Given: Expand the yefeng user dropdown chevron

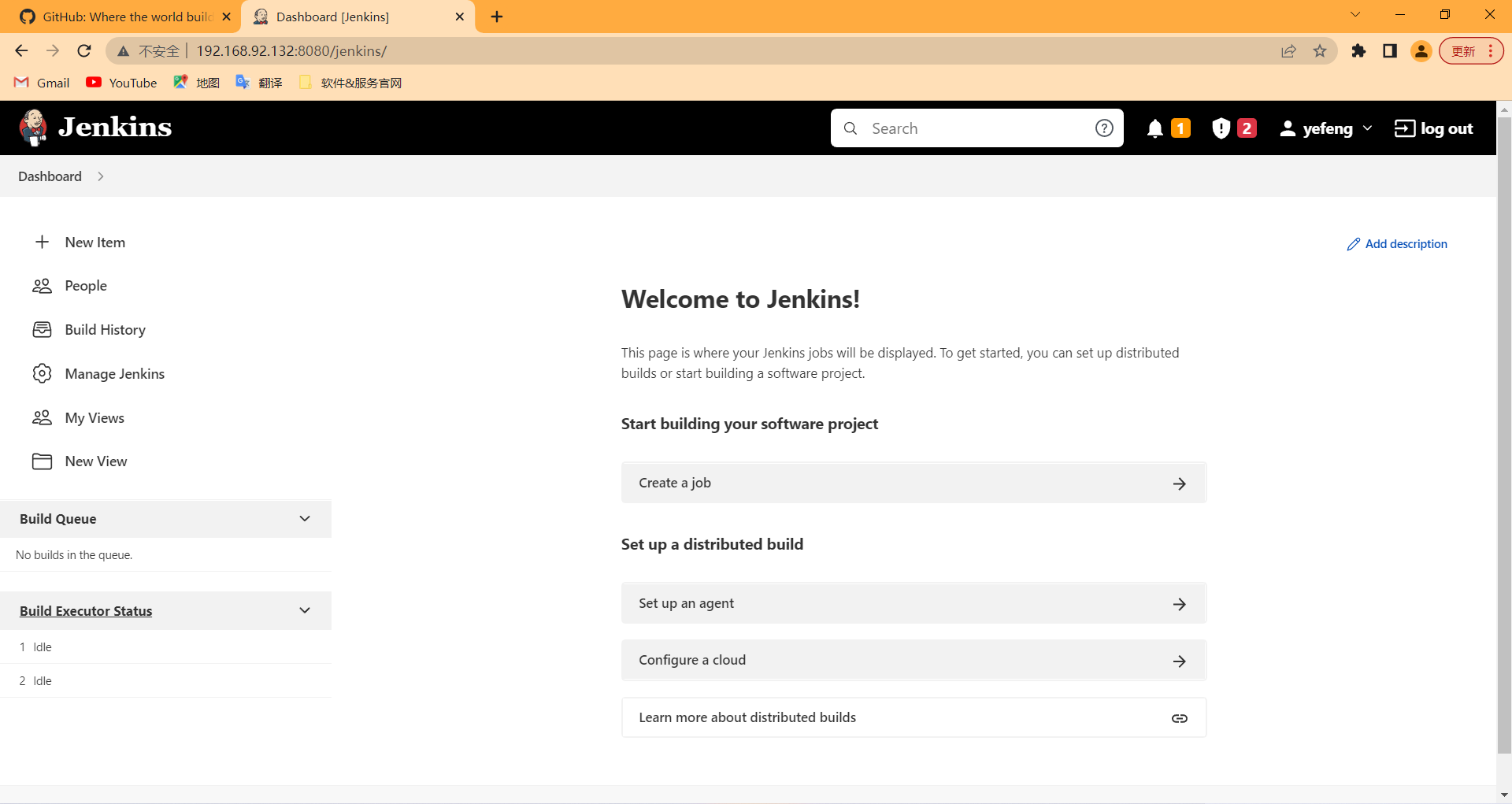Looking at the screenshot, I should pos(1367,128).
